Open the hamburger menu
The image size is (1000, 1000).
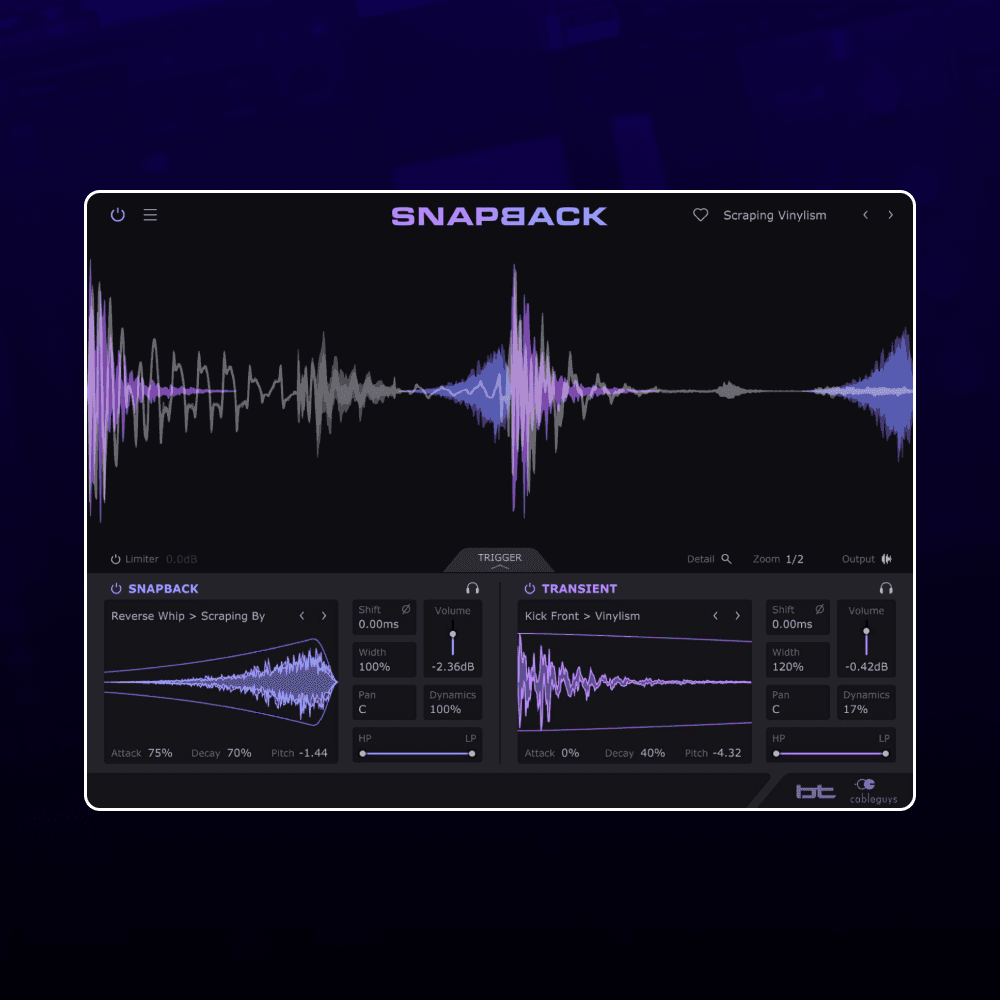[150, 215]
